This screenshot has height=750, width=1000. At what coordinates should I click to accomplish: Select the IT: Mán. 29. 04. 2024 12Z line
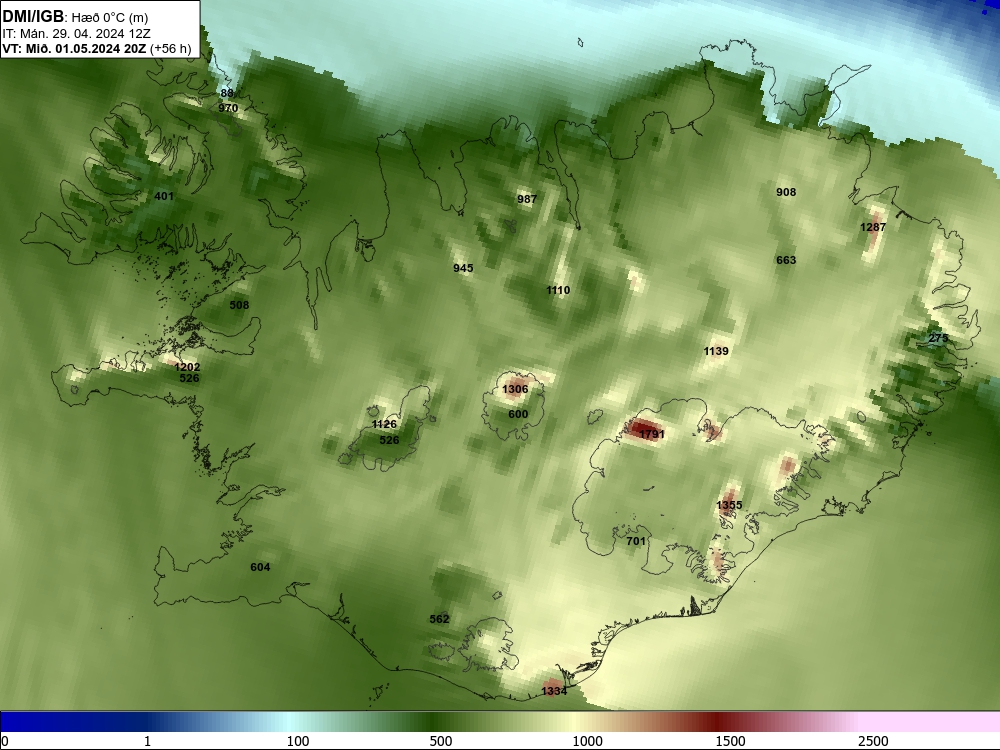[x=77, y=33]
